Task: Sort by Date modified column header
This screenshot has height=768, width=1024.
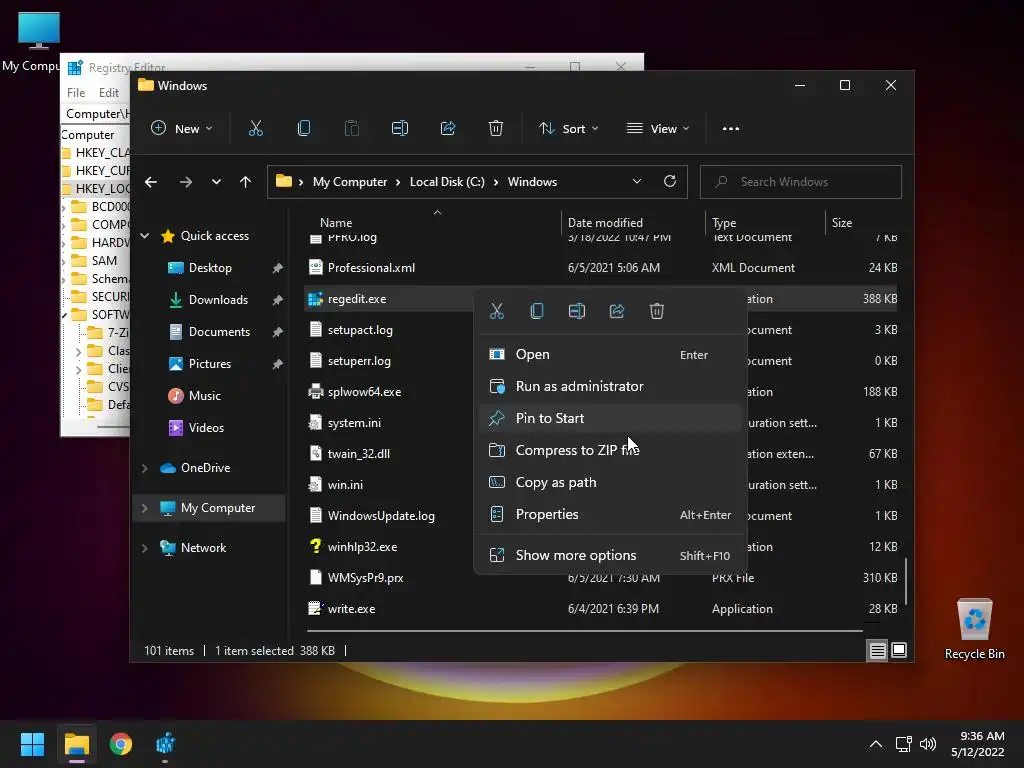Action: tap(605, 223)
